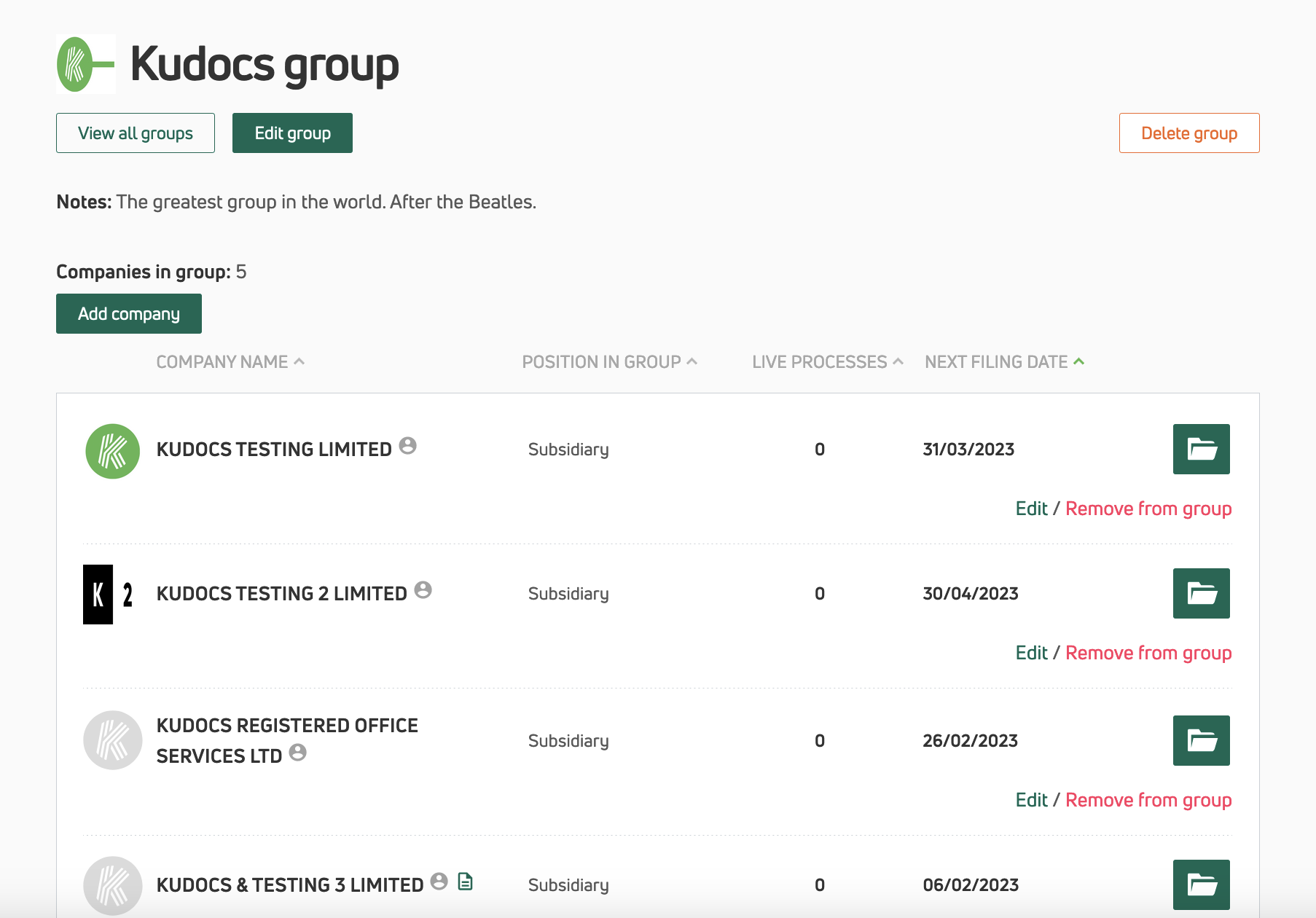The image size is (1316, 918).
Task: Click Subsidiary position of KUDOCS TESTING 2 LIMITED
Action: pos(568,594)
